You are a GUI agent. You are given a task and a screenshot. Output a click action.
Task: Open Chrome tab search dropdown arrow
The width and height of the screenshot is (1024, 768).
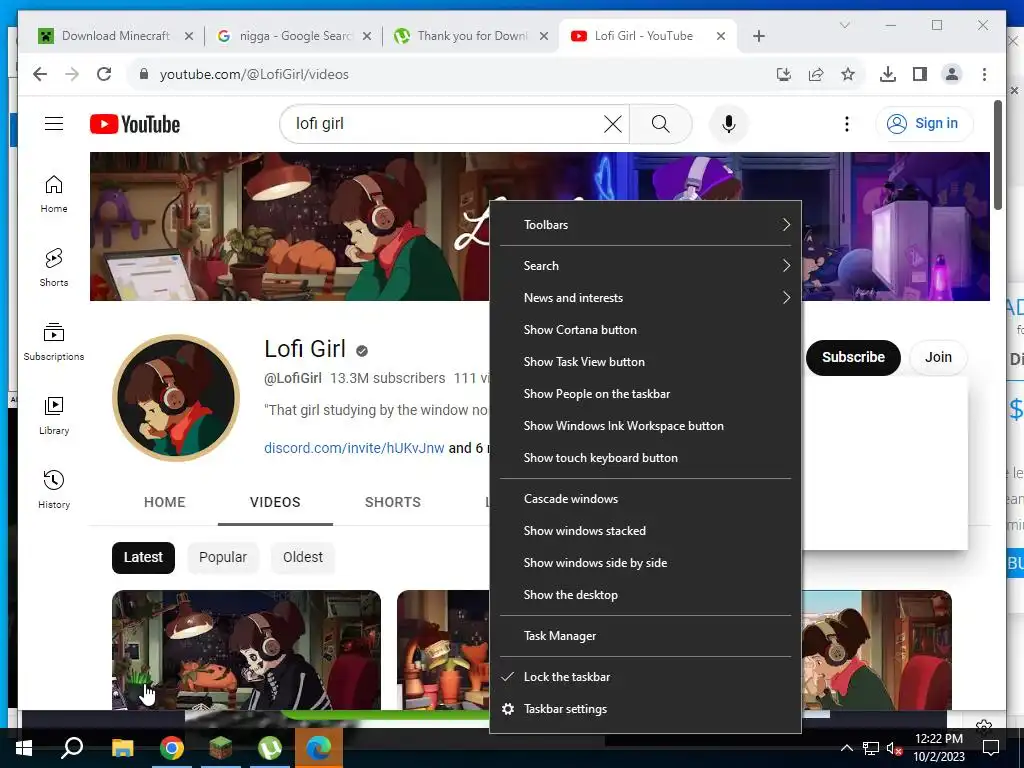point(844,25)
